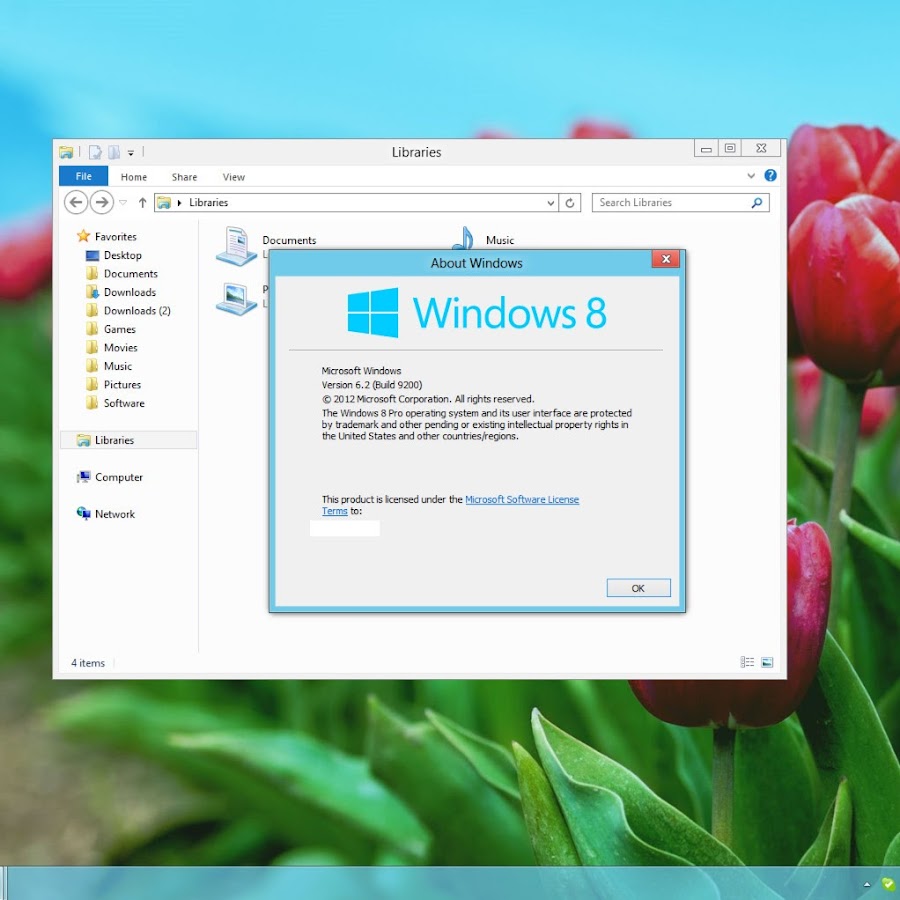The height and width of the screenshot is (900, 900).
Task: Show hidden icons in system tray
Action: [x=867, y=885]
